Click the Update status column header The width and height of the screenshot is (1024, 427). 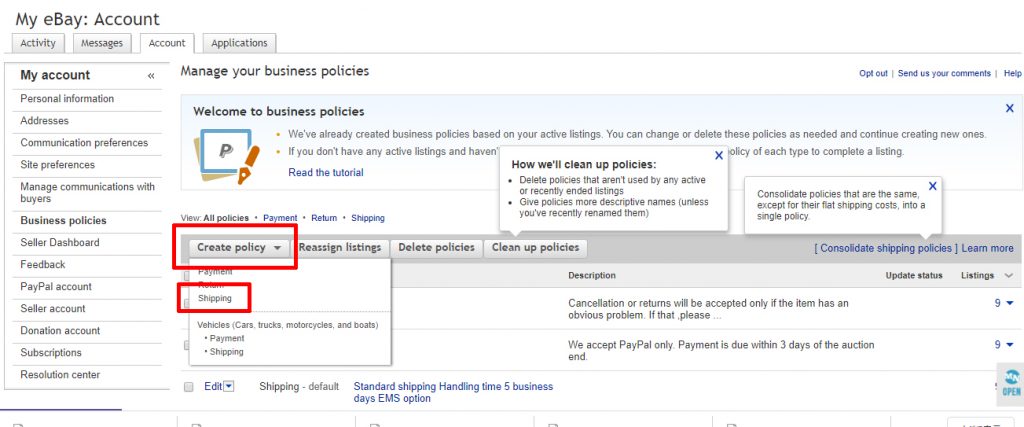(x=914, y=276)
